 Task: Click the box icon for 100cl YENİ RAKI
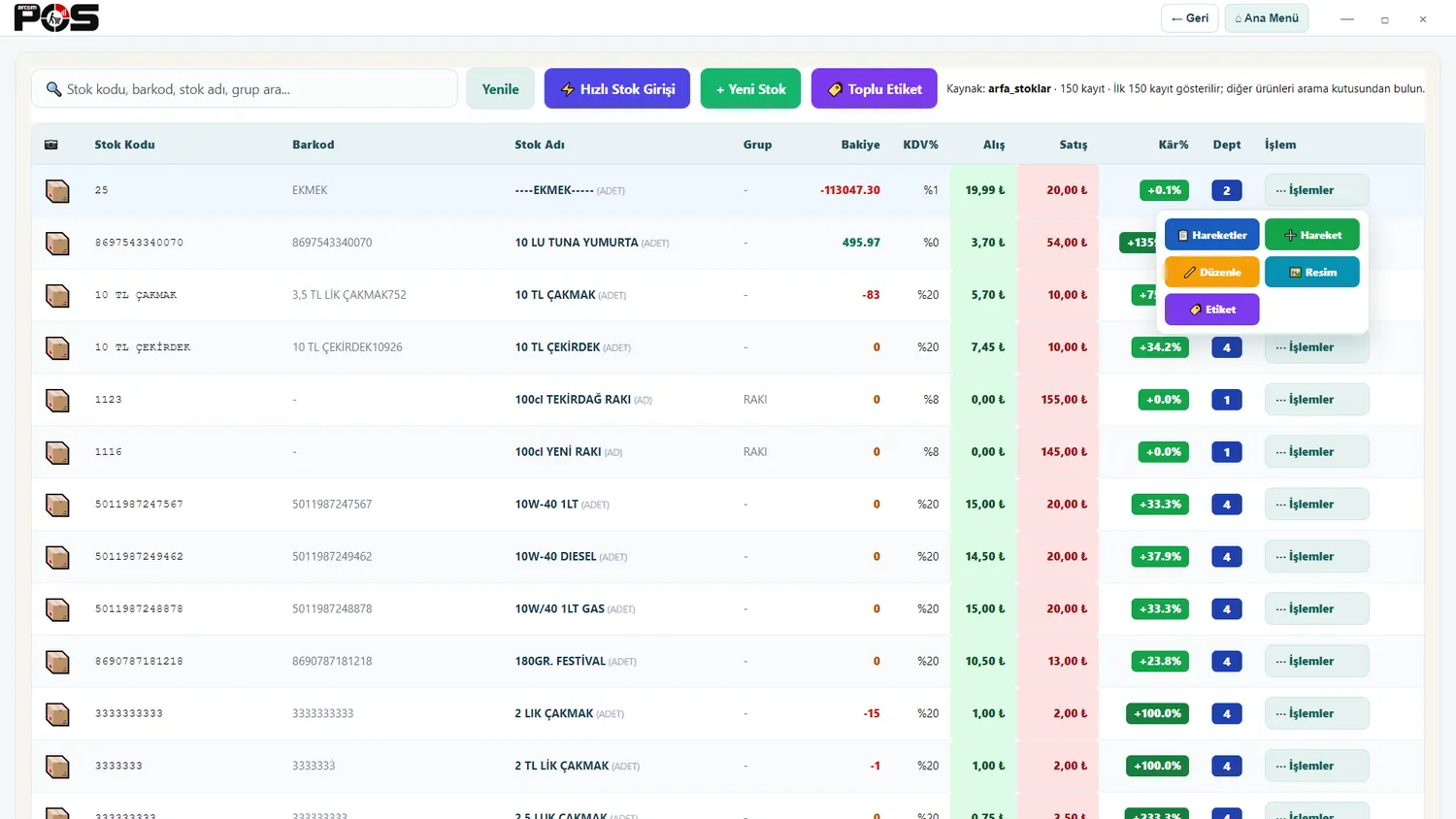click(57, 452)
